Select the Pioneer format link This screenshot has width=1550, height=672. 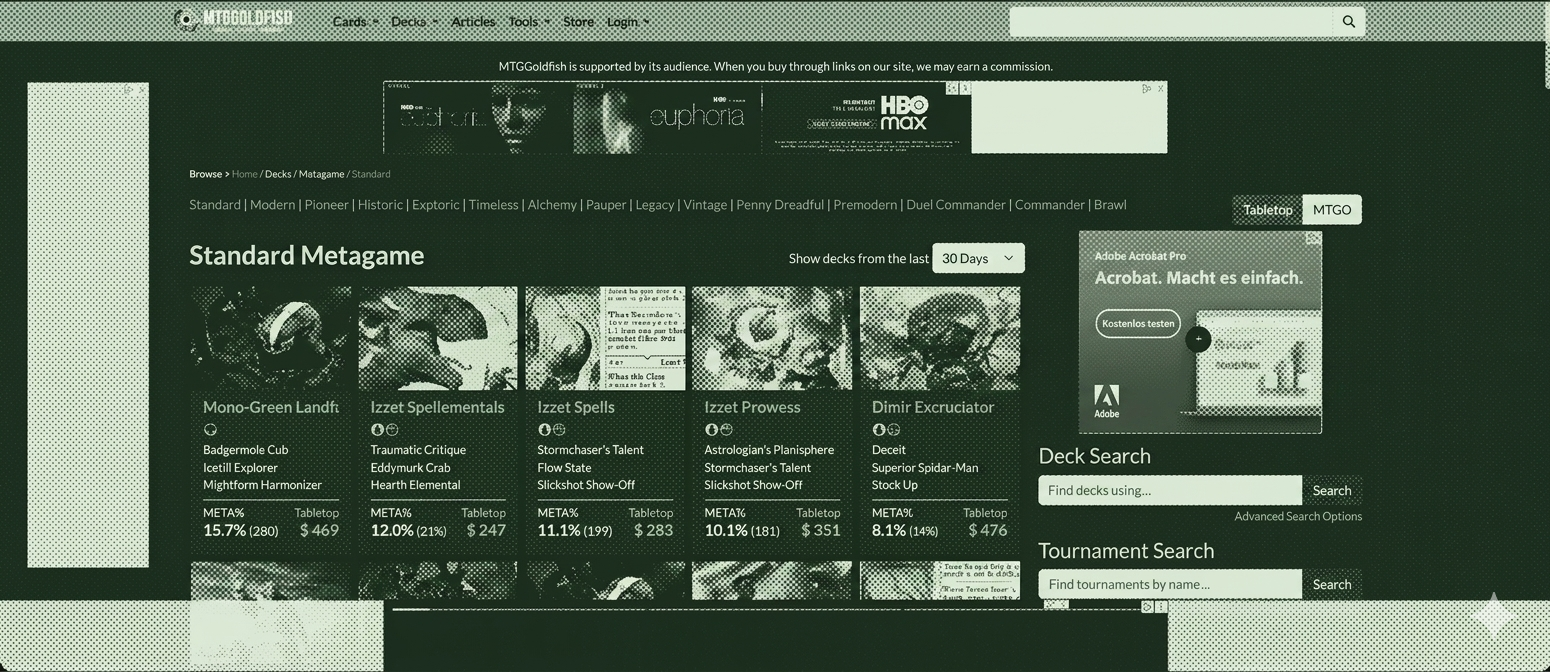327,204
